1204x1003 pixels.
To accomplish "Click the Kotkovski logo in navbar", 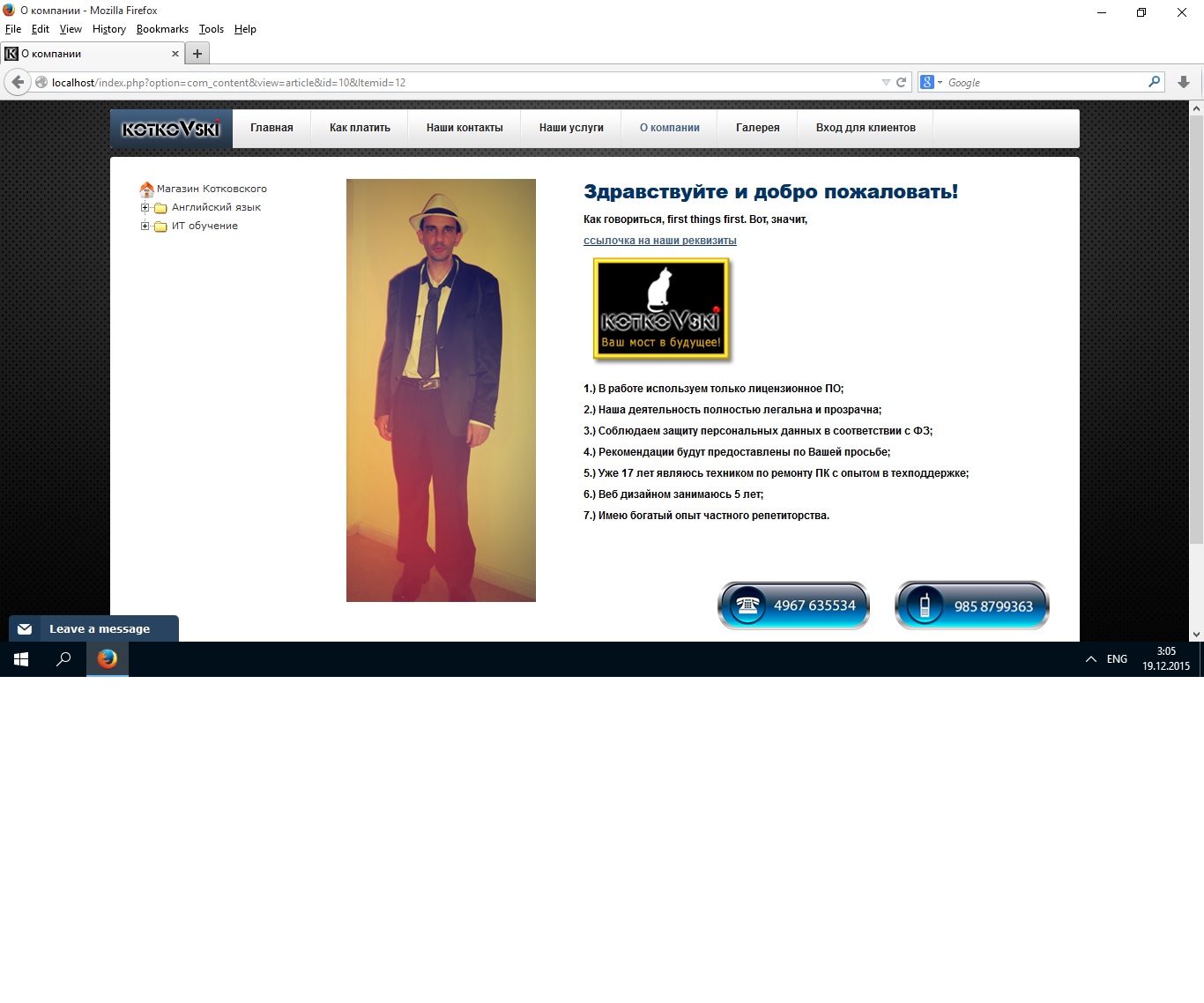I will (x=171, y=129).
